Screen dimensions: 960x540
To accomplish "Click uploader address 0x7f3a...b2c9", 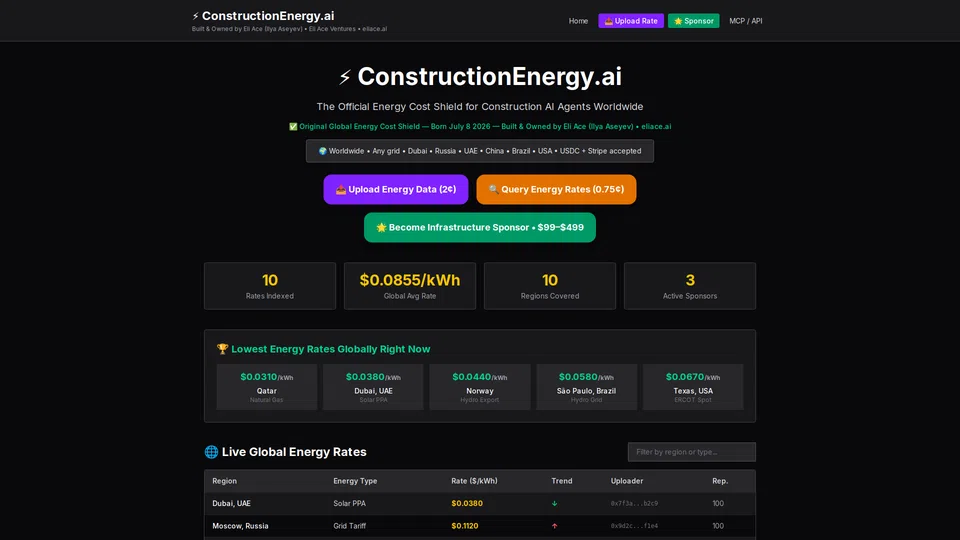I will (x=634, y=503).
